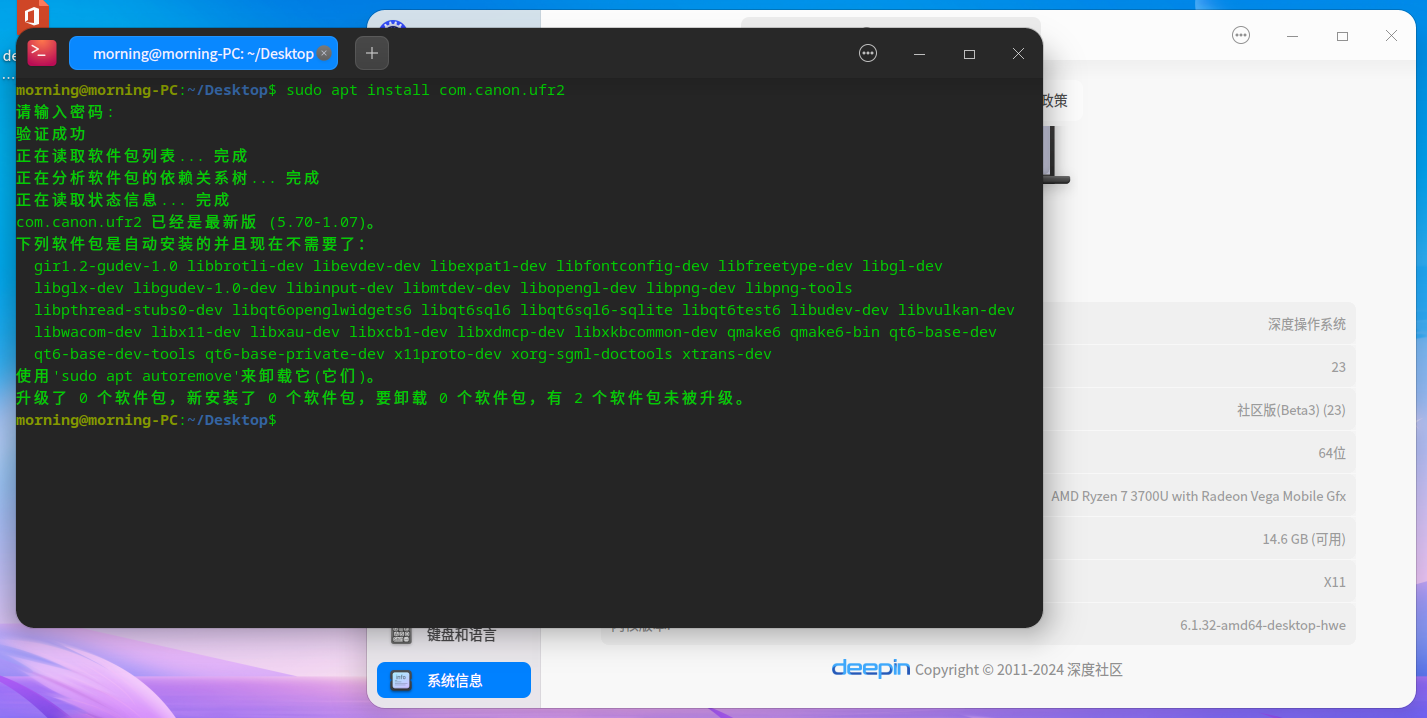This screenshot has height=718, width=1427.
Task: Click the last empty terminal prompt line
Action: pos(147,420)
